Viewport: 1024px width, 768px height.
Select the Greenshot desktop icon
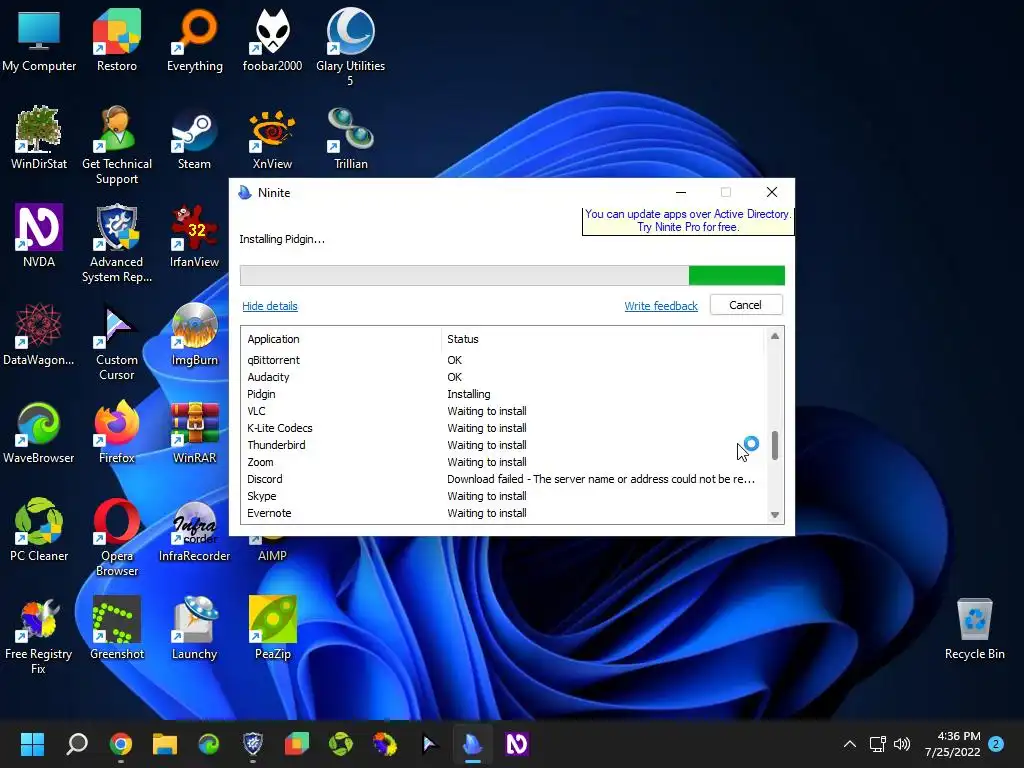click(117, 628)
